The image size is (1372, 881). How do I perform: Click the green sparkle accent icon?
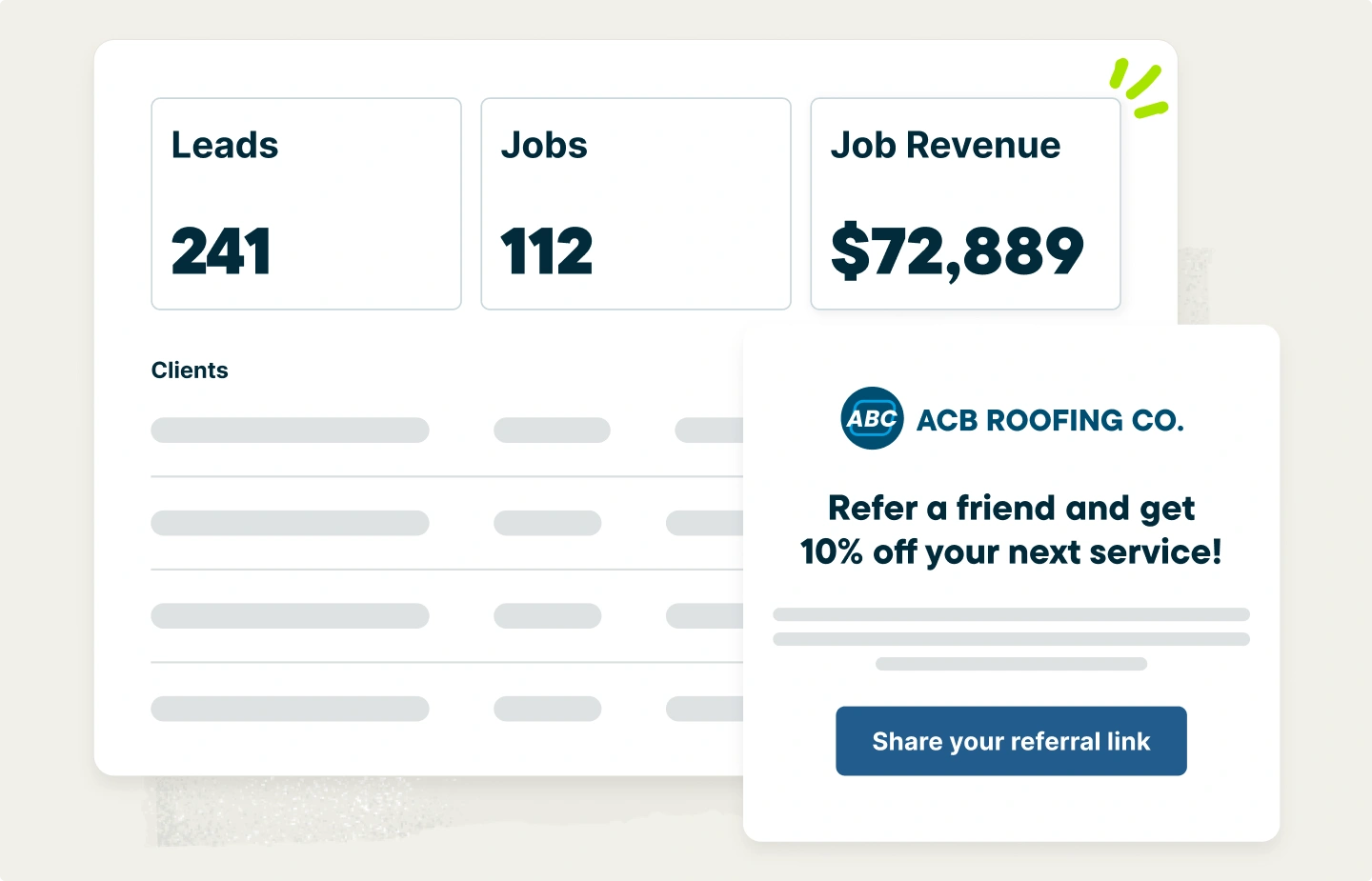[x=1139, y=89]
